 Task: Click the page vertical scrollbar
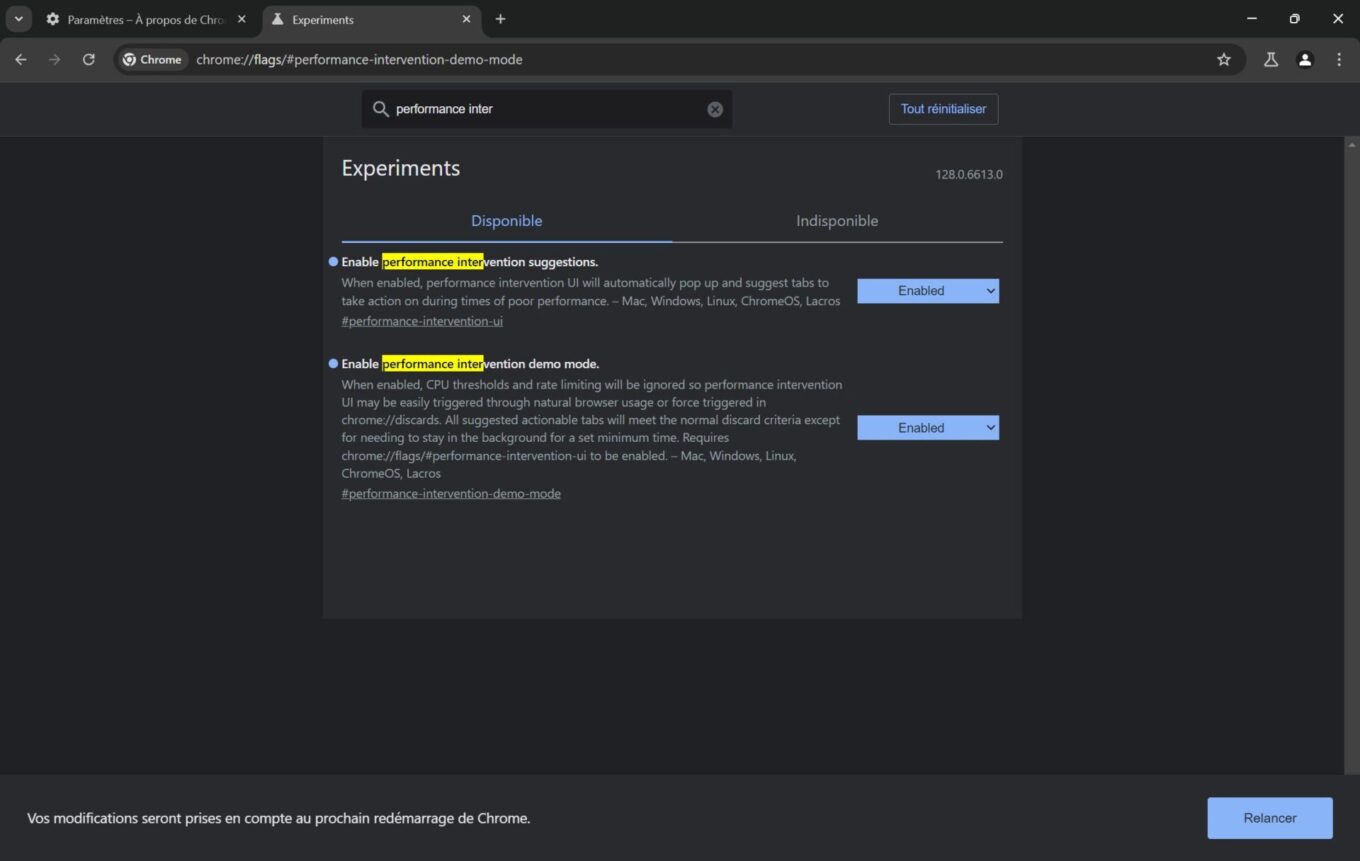1352,455
